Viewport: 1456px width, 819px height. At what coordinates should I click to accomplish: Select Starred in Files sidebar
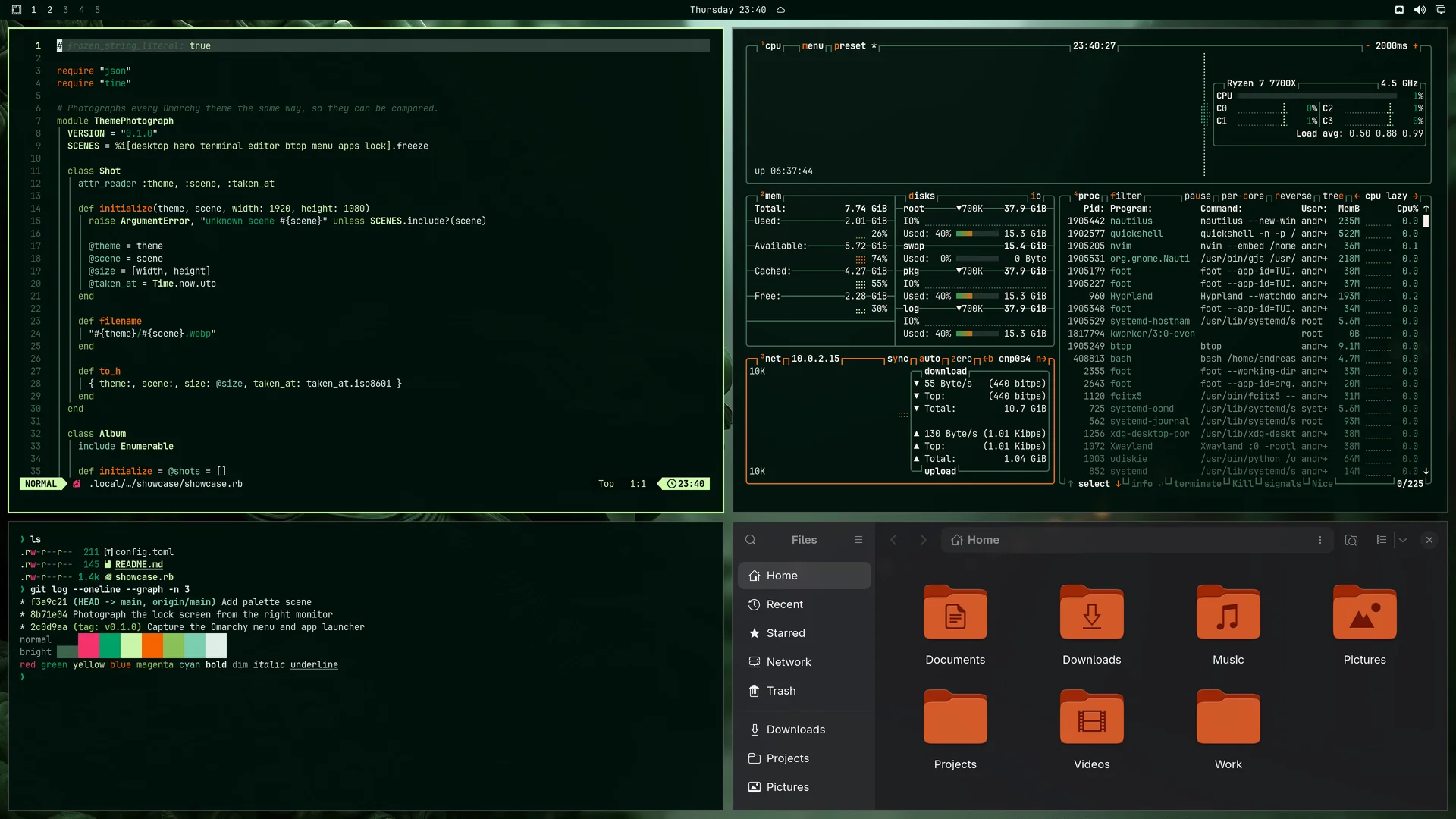coord(805,633)
